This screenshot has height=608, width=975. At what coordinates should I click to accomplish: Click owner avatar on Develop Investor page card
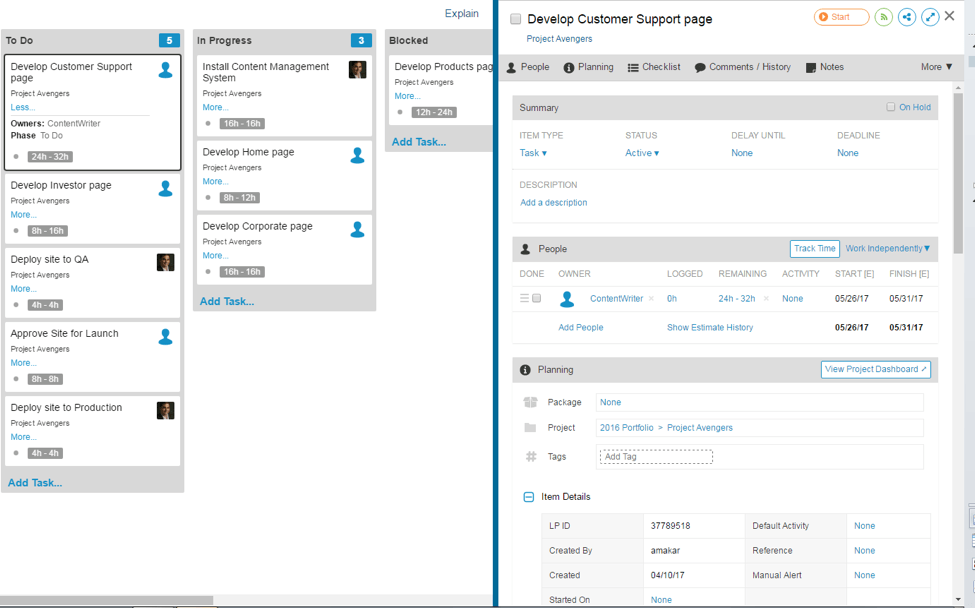[165, 188]
